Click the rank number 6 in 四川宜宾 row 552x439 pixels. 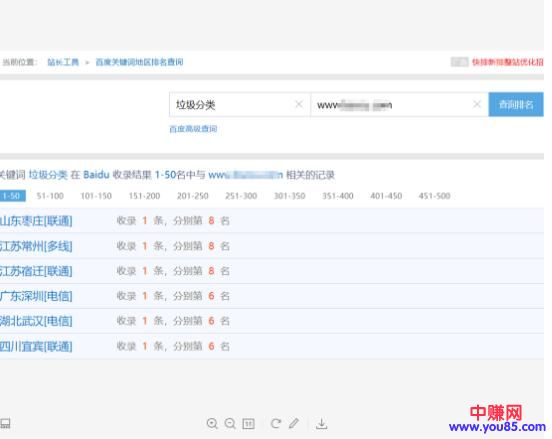coord(211,346)
